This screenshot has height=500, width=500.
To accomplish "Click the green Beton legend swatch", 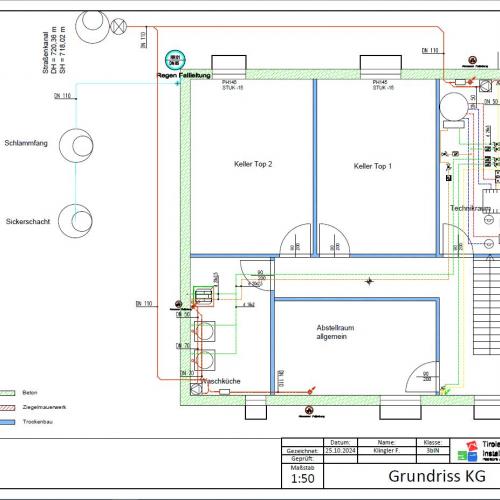I will click(x=7, y=393).
